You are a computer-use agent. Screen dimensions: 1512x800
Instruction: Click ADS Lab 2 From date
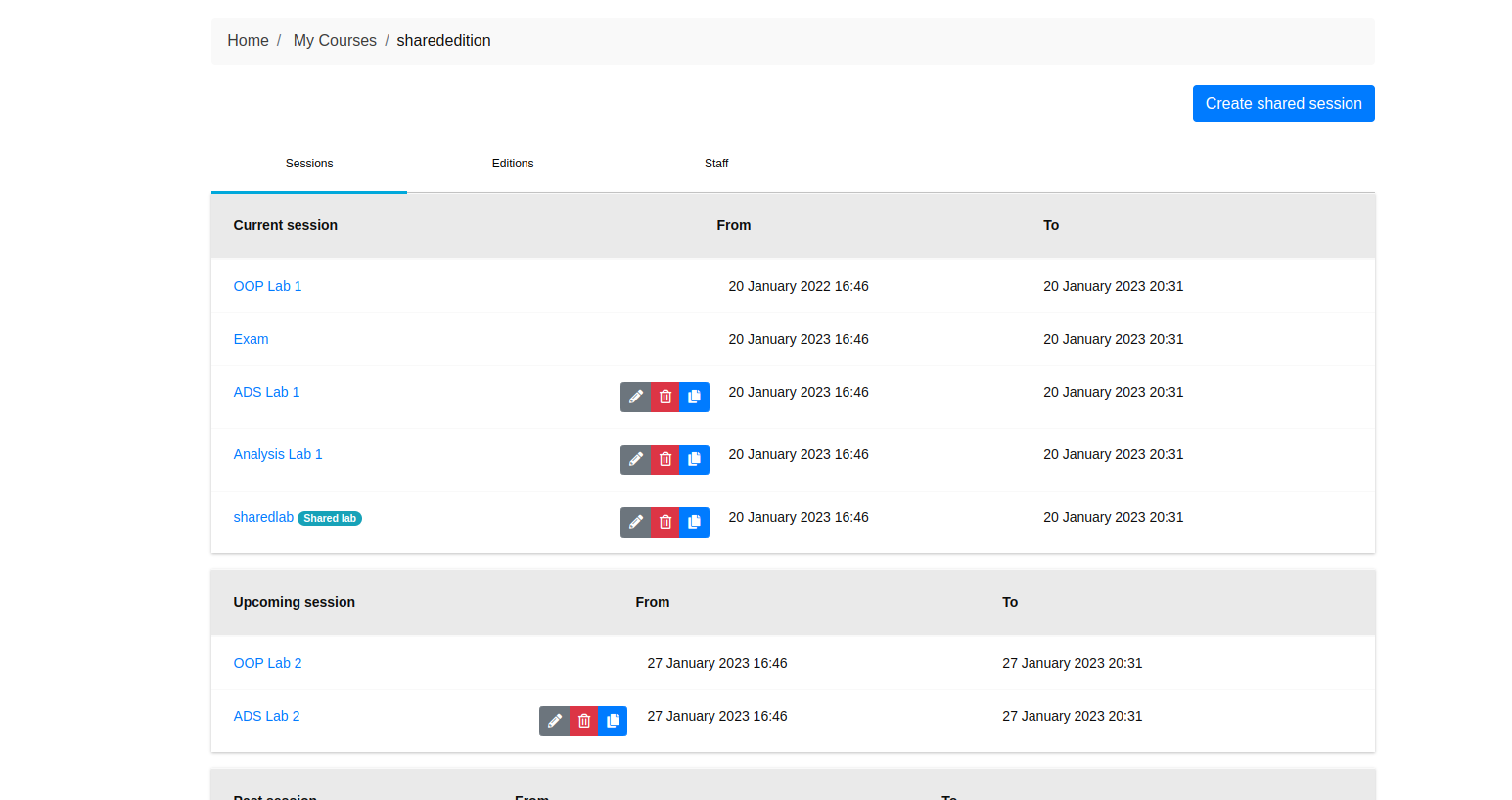click(x=717, y=716)
